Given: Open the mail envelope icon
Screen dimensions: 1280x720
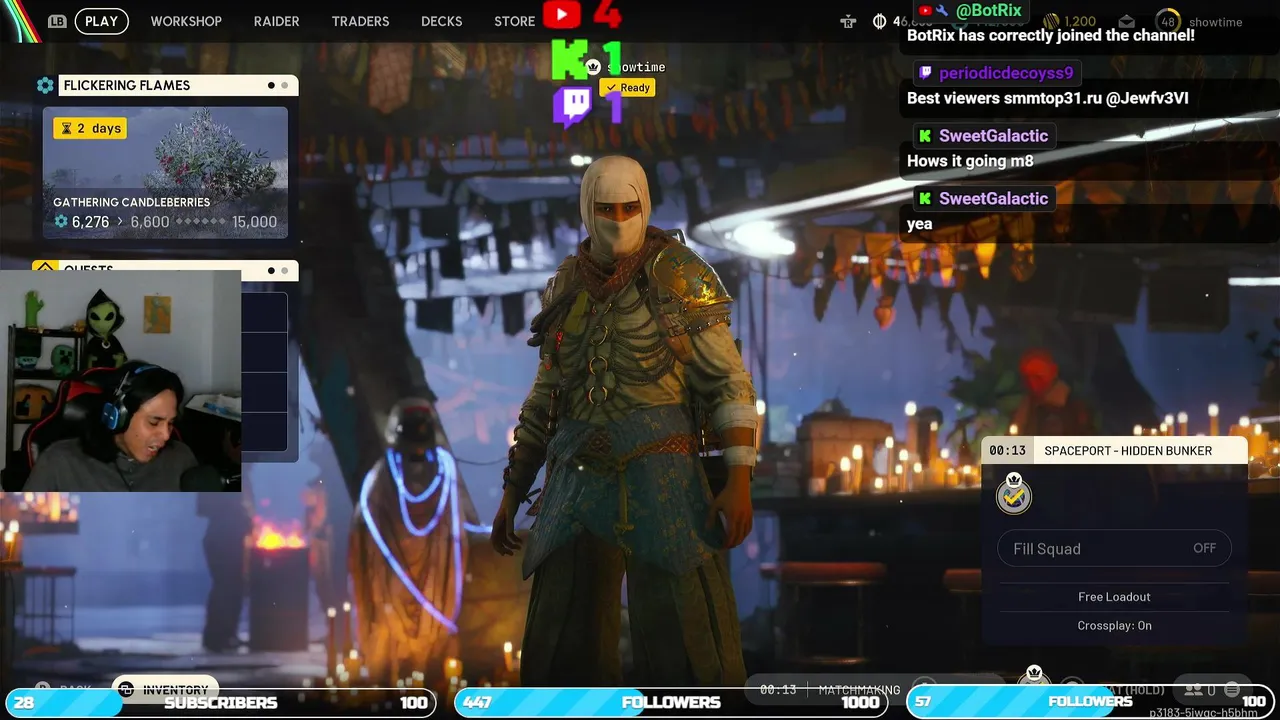Looking at the screenshot, I should 1127,21.
